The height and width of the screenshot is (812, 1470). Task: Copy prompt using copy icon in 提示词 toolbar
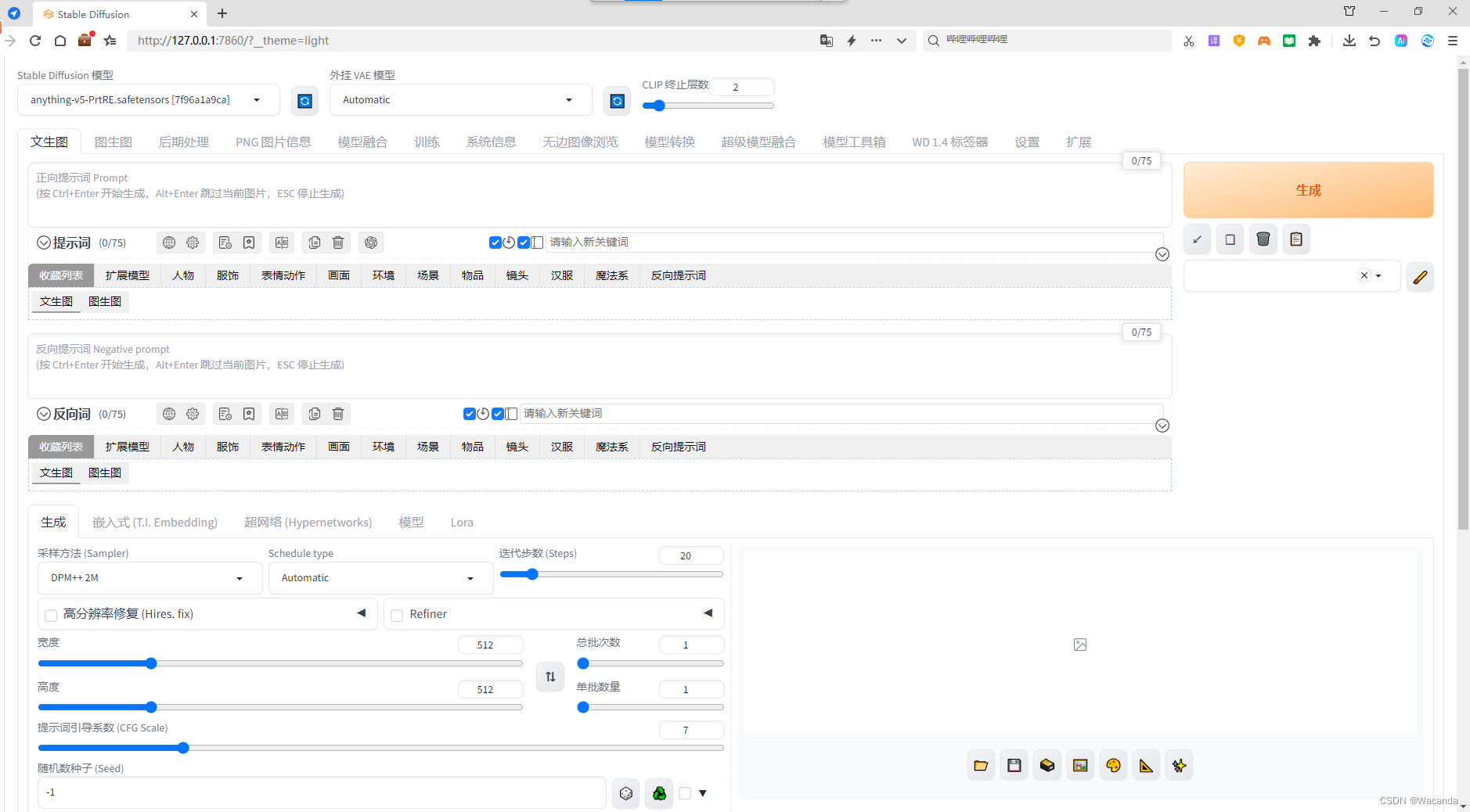click(x=315, y=243)
